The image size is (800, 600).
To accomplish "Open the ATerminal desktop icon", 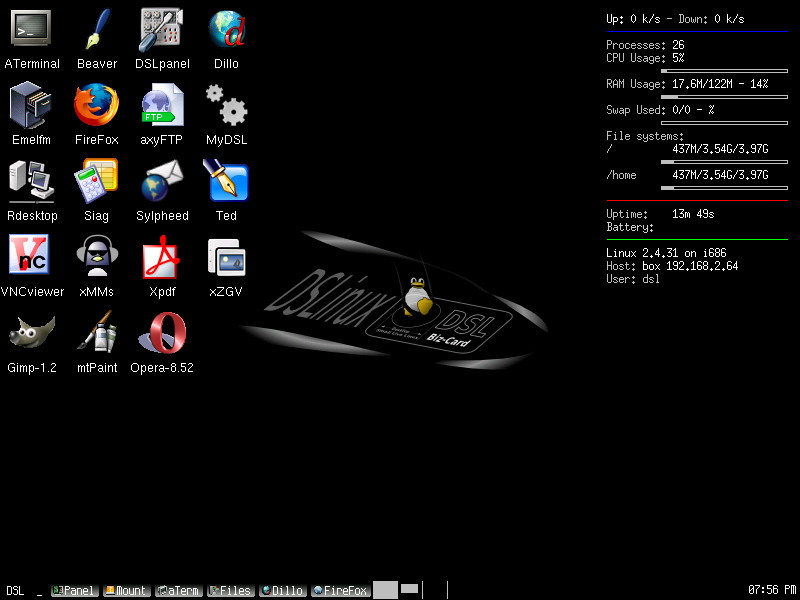I will coord(32,29).
